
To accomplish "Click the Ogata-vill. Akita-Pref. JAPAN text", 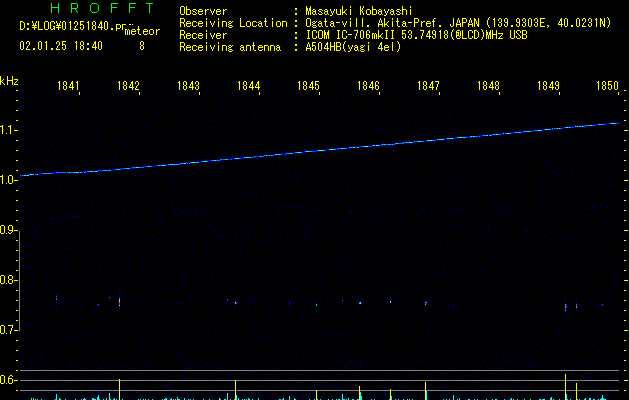I will 392,23.
